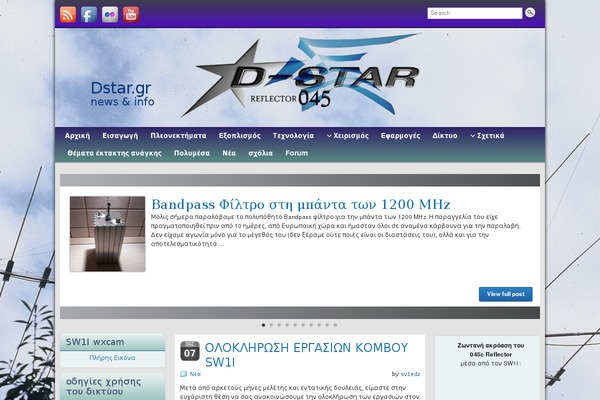Open the Εισαγωγή menu item
The width and height of the screenshot is (600, 400).
(120, 136)
